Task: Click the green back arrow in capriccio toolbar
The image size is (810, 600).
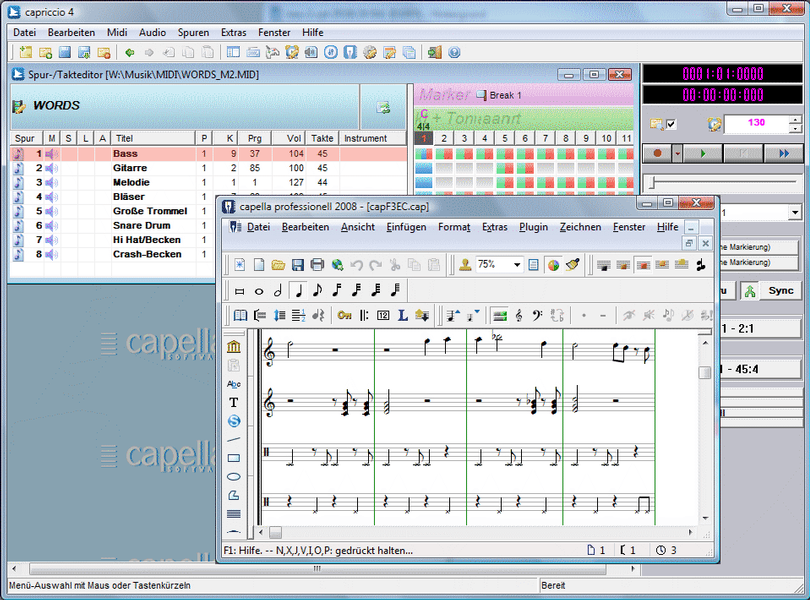Action: click(130, 52)
